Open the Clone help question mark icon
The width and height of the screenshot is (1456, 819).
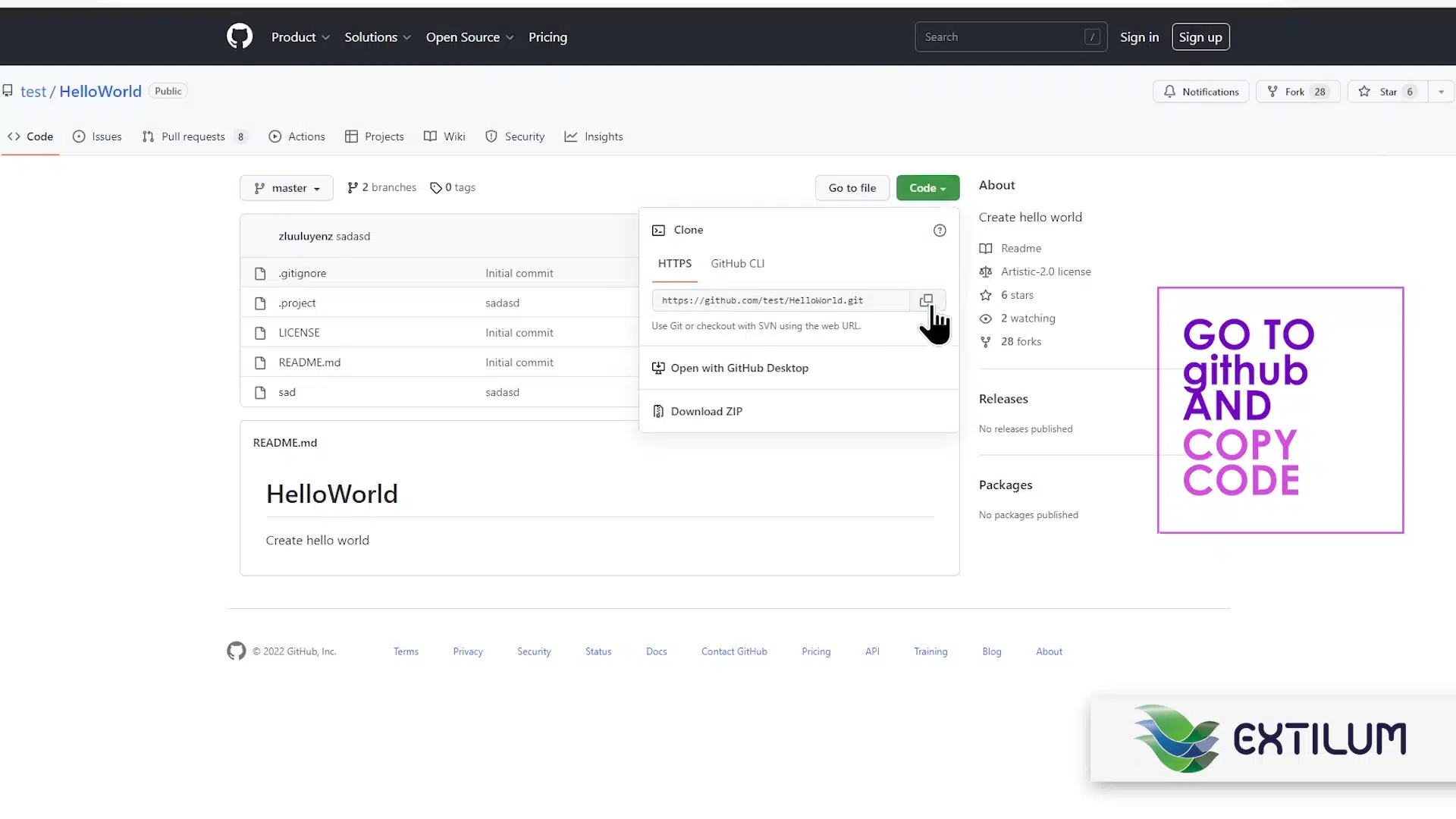(x=940, y=231)
